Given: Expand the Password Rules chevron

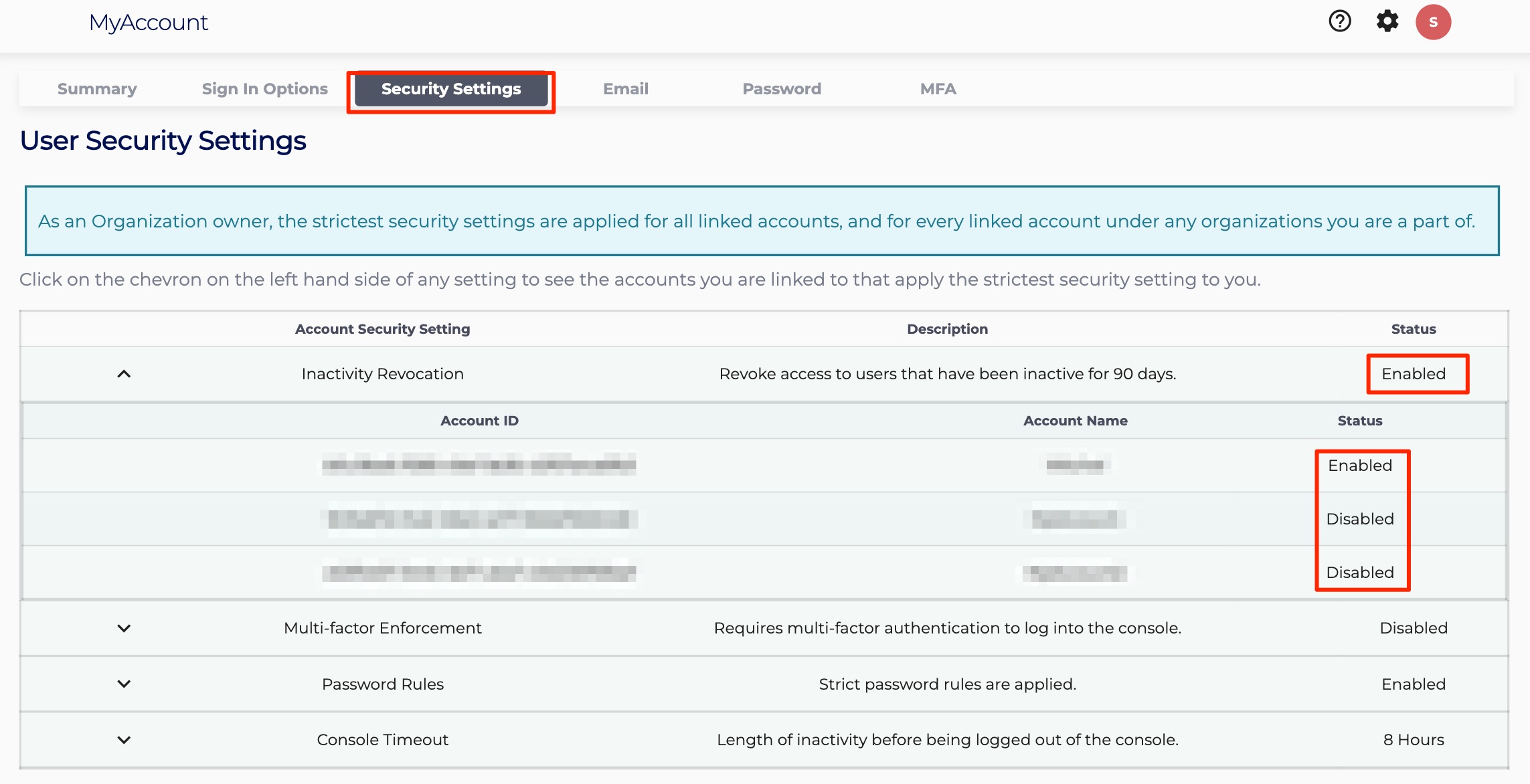Looking at the screenshot, I should coord(124,684).
